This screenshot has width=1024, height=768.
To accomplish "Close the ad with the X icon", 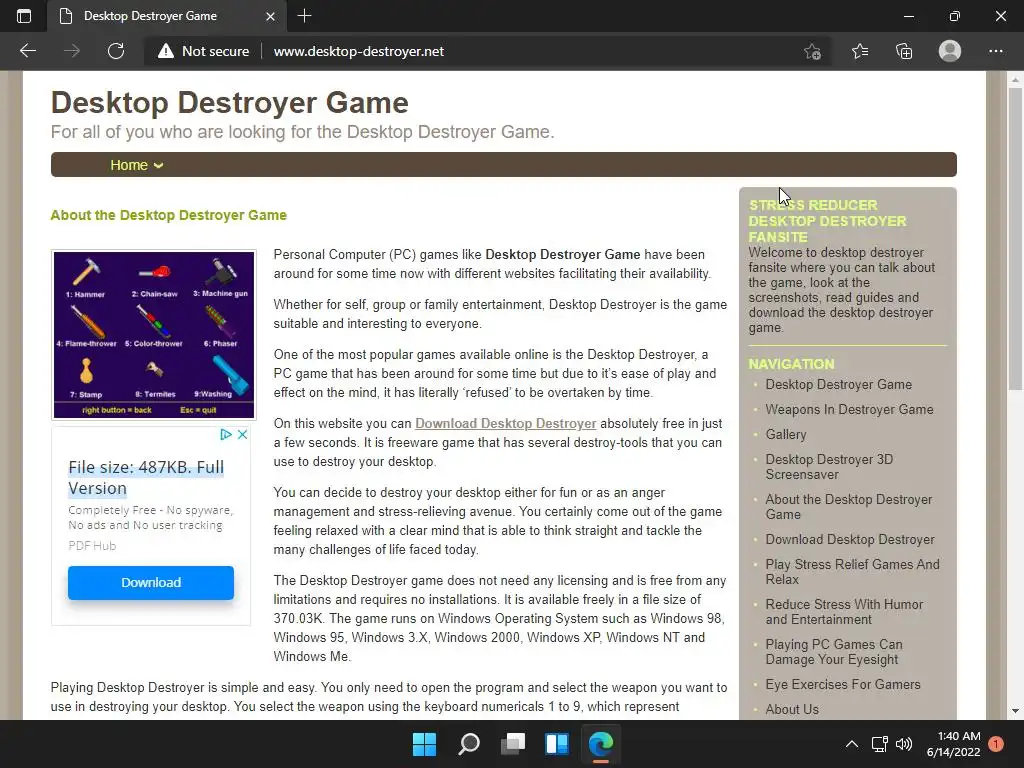I will click(242, 434).
